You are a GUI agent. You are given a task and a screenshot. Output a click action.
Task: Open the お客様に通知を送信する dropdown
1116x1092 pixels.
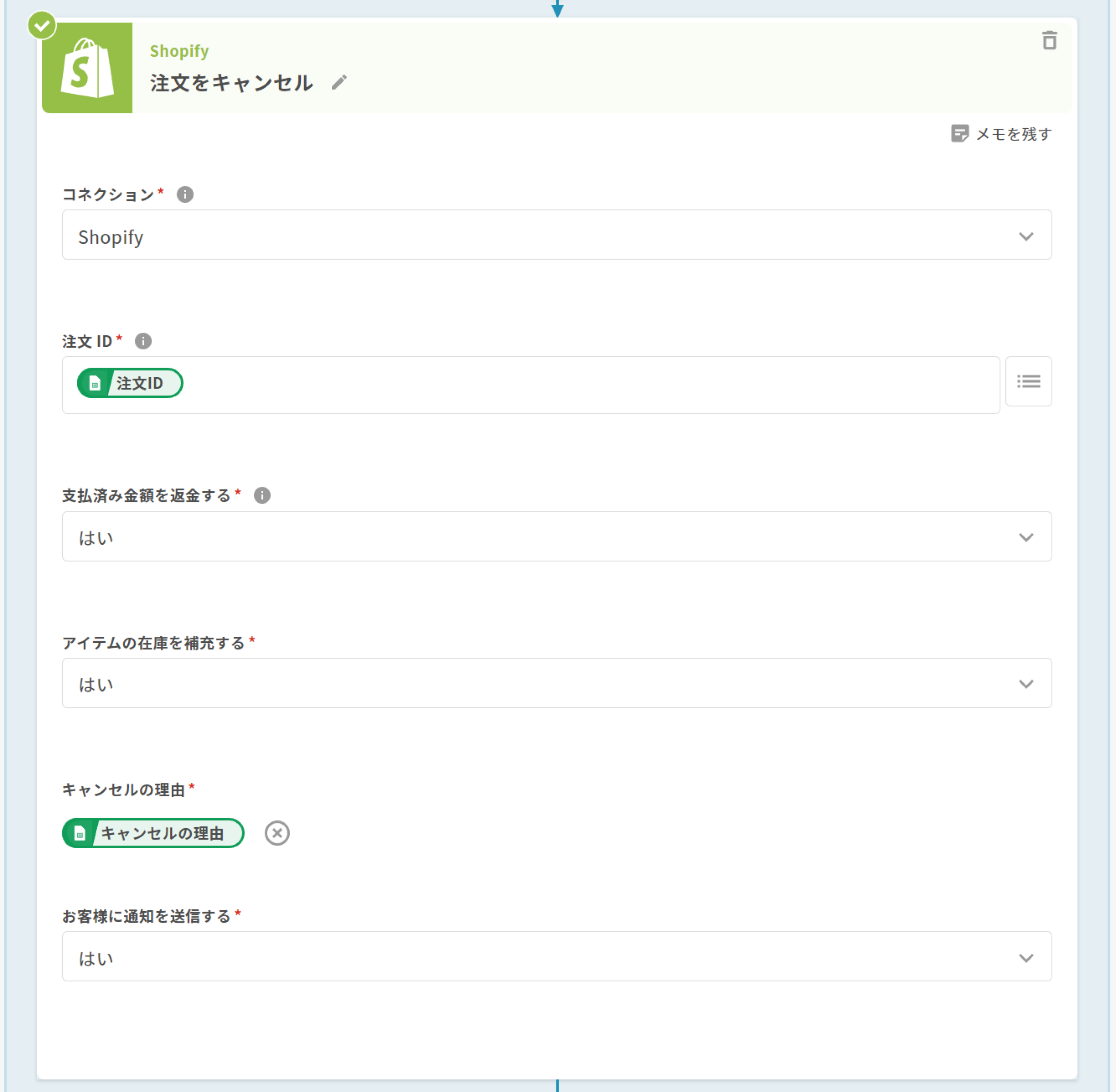[x=556, y=956]
